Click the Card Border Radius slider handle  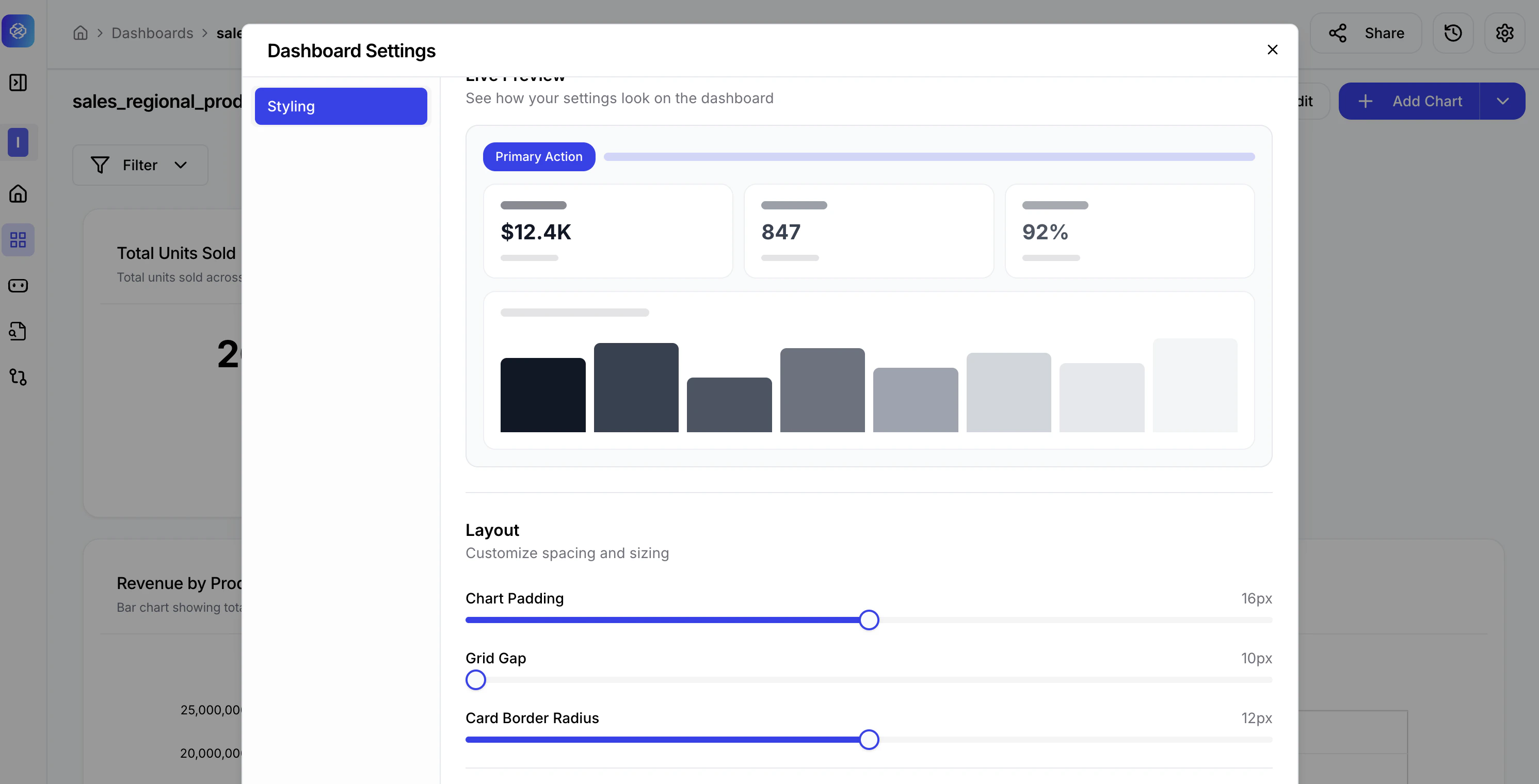[869, 739]
